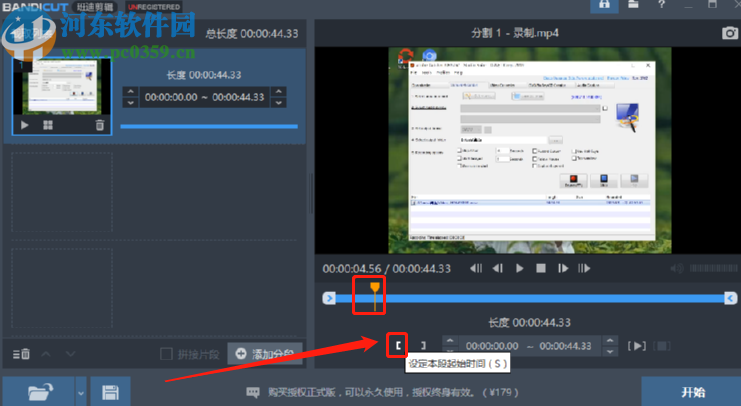Viewport: 741px width, 406px height.
Task: Expand the dropdown arrow next to open file
Action: (x=81, y=392)
